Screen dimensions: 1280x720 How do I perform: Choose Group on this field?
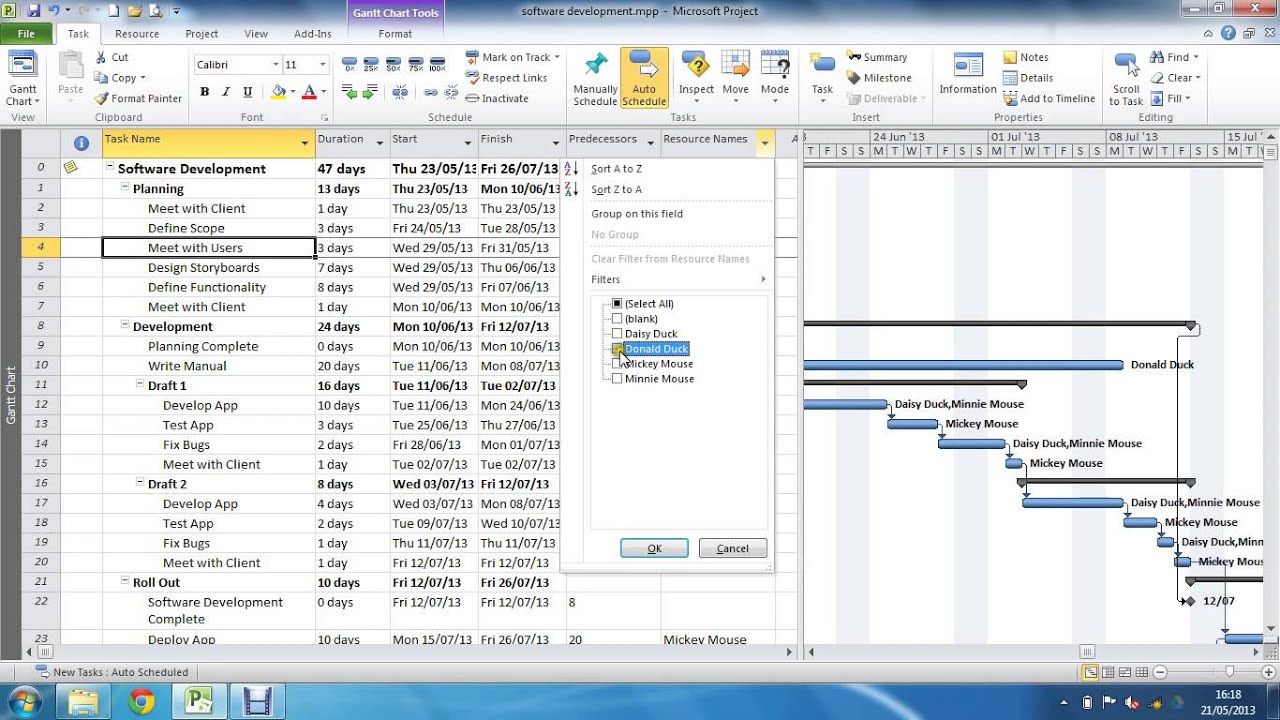(637, 214)
